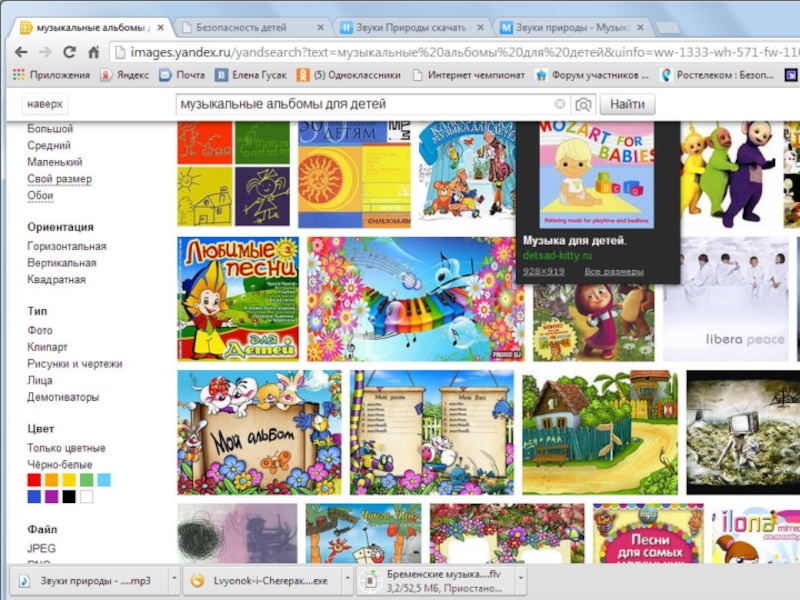800x600 pixels.
Task: Click the browser forward arrow
Action: tap(45, 52)
